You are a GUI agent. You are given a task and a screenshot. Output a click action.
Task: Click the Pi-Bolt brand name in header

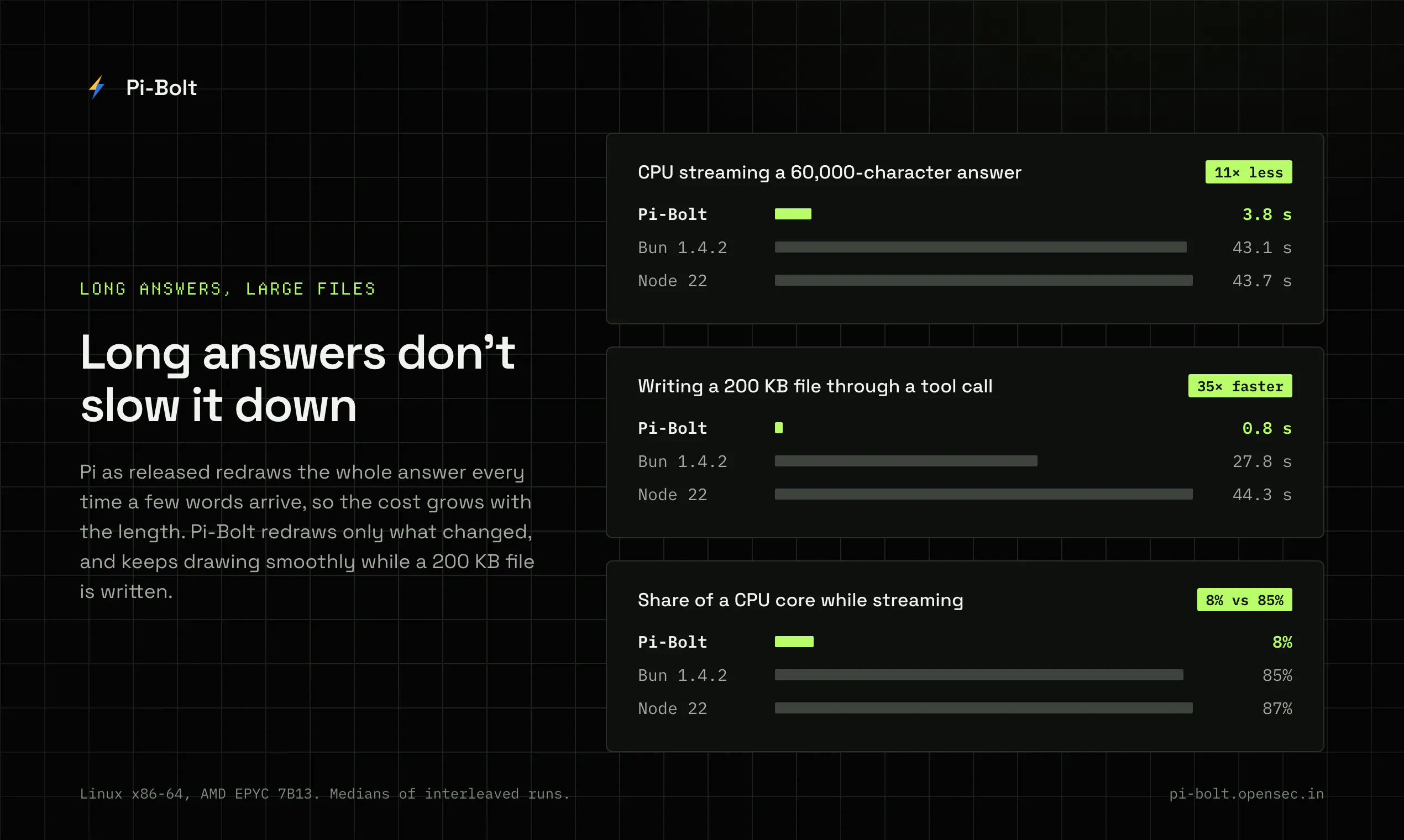pos(161,88)
